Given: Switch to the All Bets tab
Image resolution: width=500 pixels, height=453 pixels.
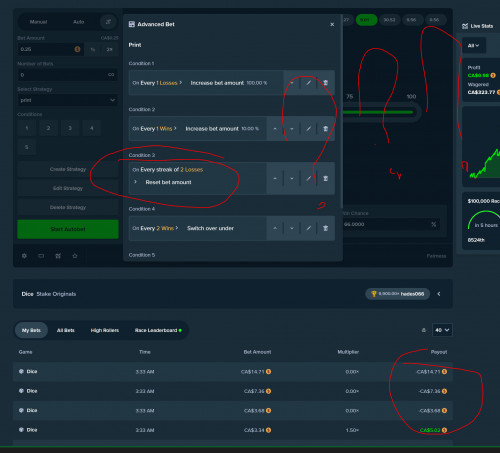Looking at the screenshot, I should (x=66, y=330).
